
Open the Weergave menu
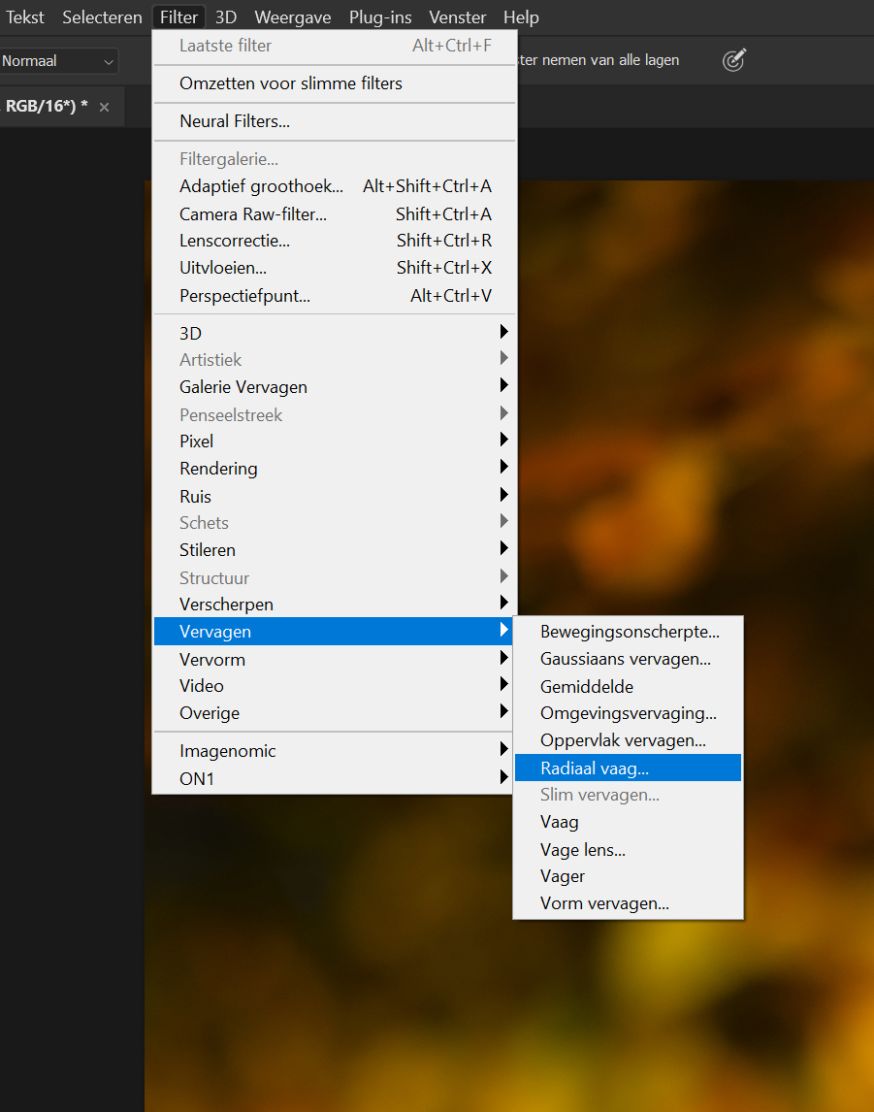tap(292, 17)
